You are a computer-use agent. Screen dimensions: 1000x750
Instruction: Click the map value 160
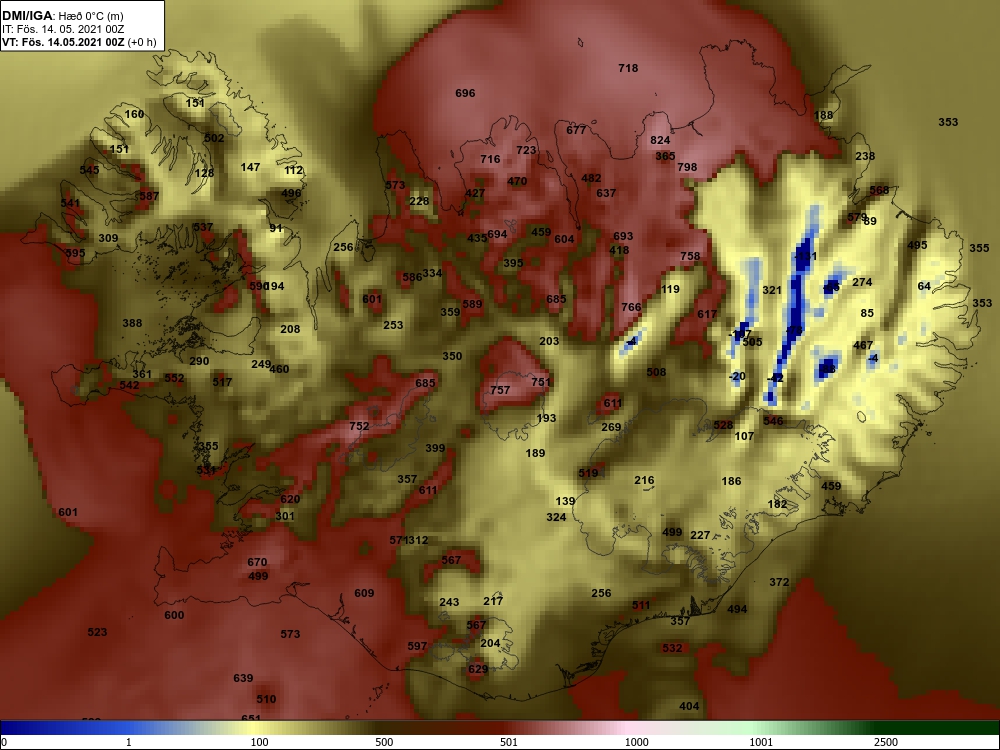point(134,114)
